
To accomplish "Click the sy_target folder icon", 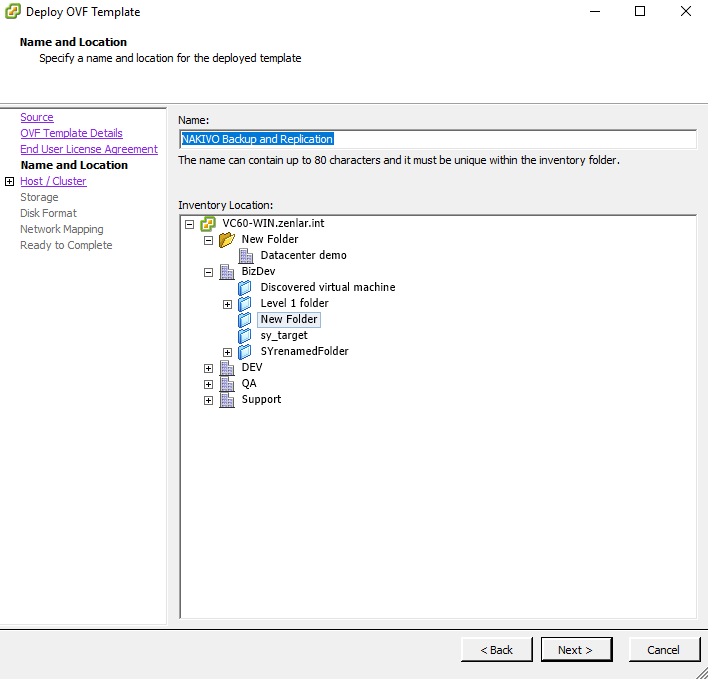I will point(245,335).
